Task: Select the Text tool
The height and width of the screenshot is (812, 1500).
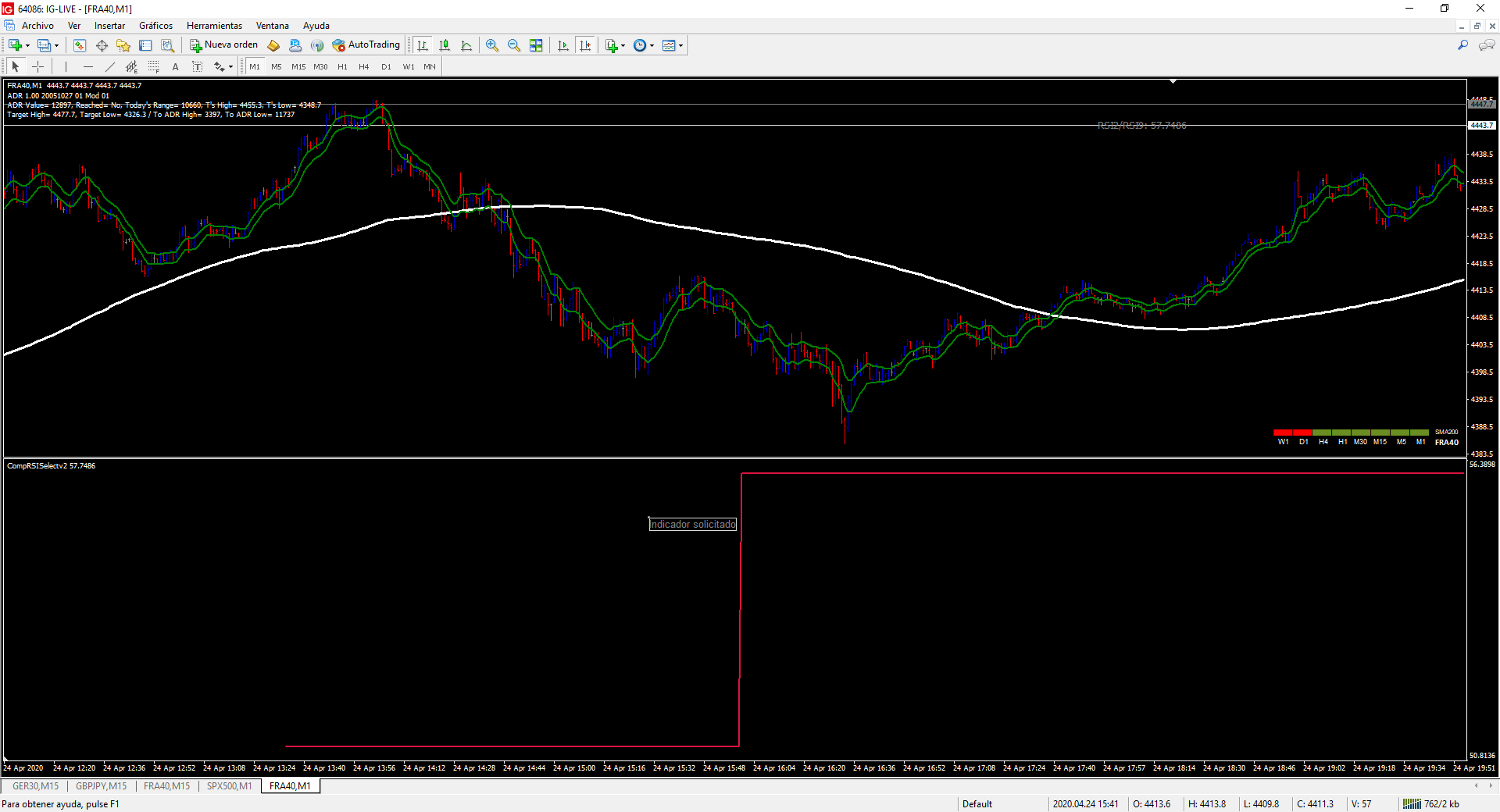Action: click(x=176, y=66)
